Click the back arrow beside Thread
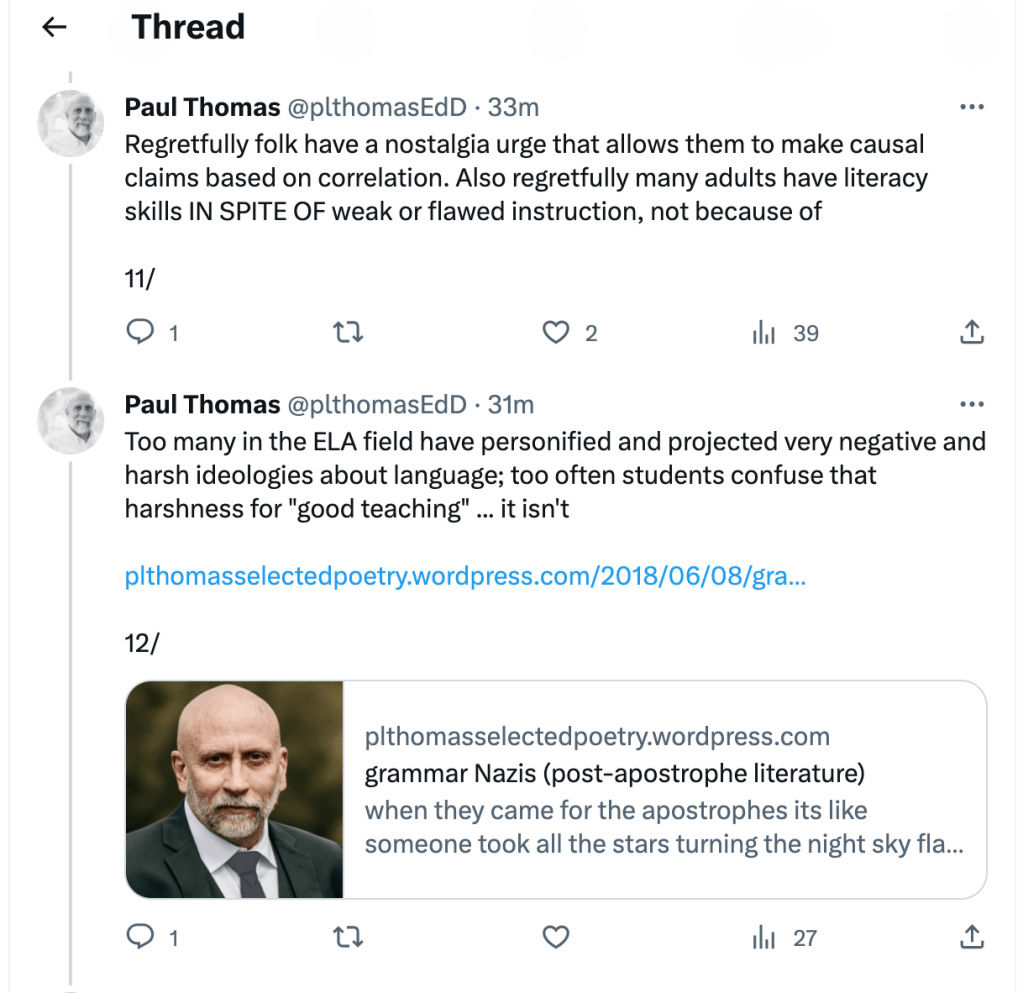Screen dimensions: 1023x993 coord(54,27)
